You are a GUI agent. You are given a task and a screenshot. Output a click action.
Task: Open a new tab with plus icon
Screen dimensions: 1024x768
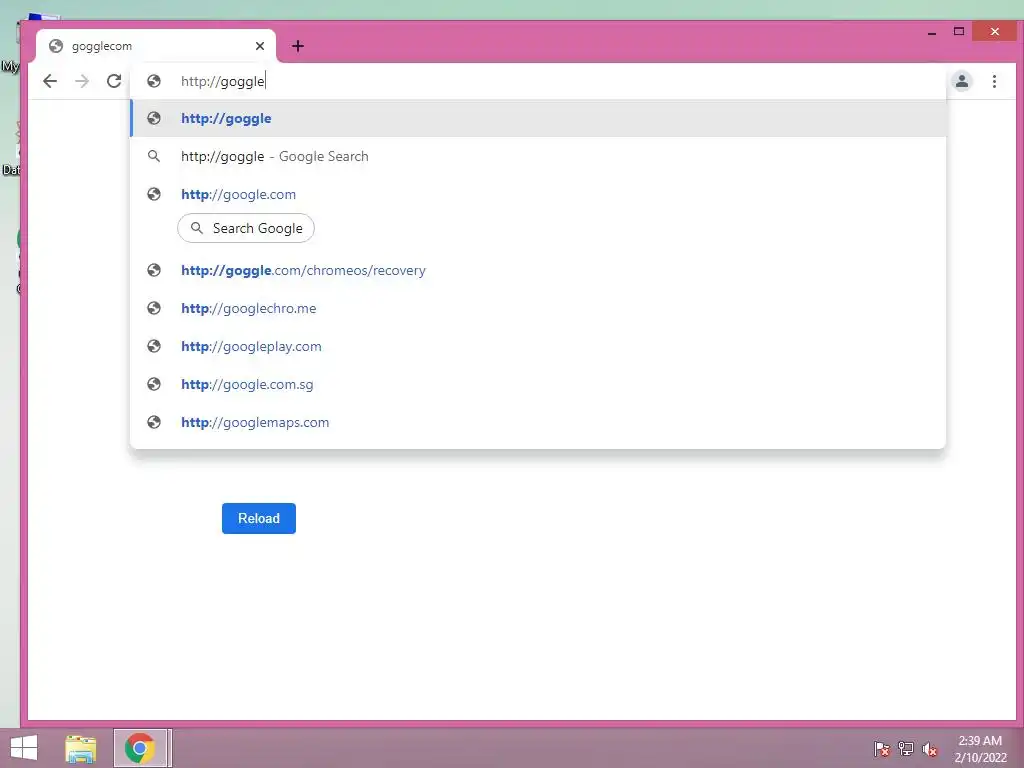pyautogui.click(x=298, y=46)
